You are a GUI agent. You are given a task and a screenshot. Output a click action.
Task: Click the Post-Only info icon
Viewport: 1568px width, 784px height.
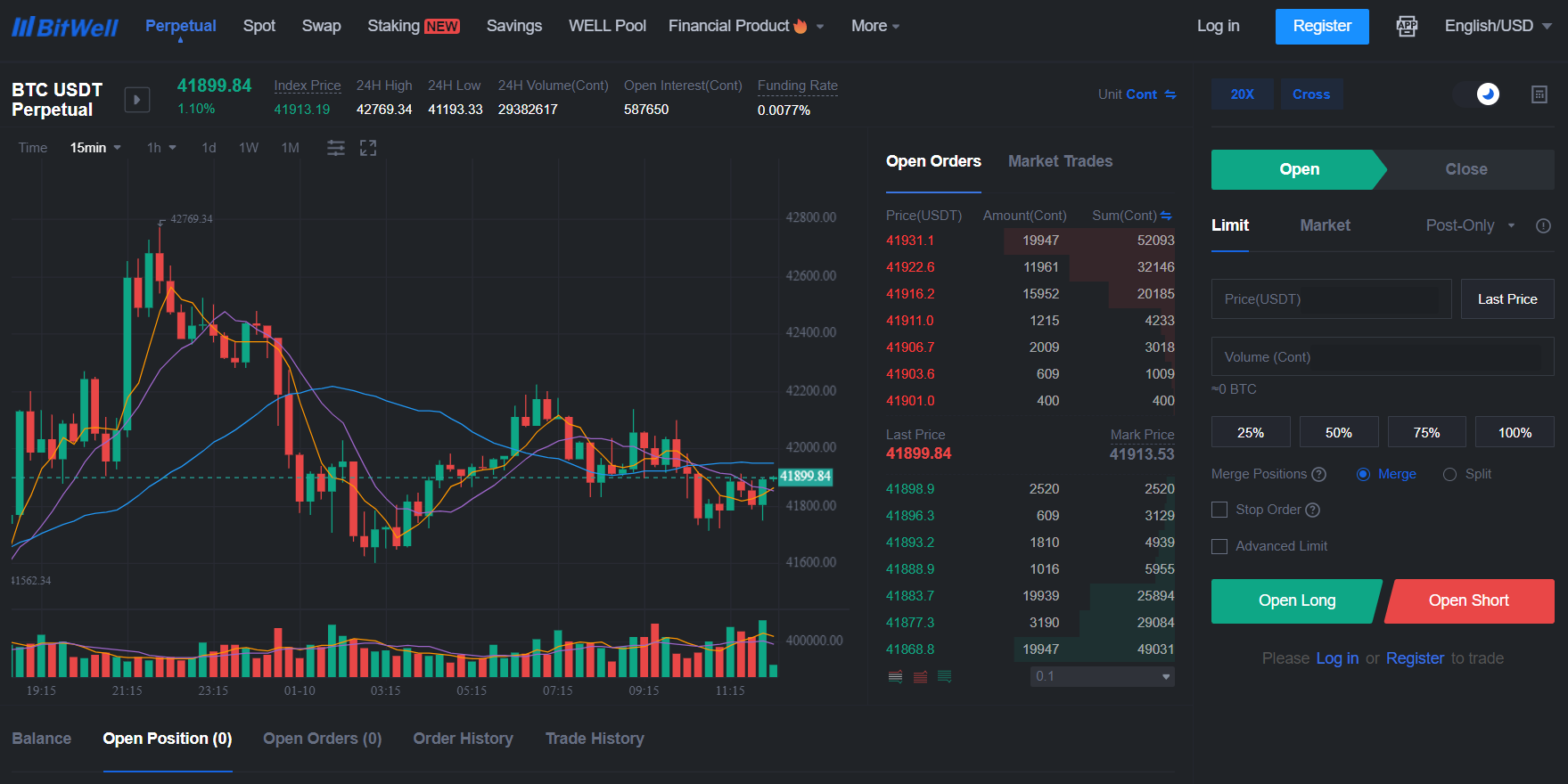pyautogui.click(x=1544, y=225)
